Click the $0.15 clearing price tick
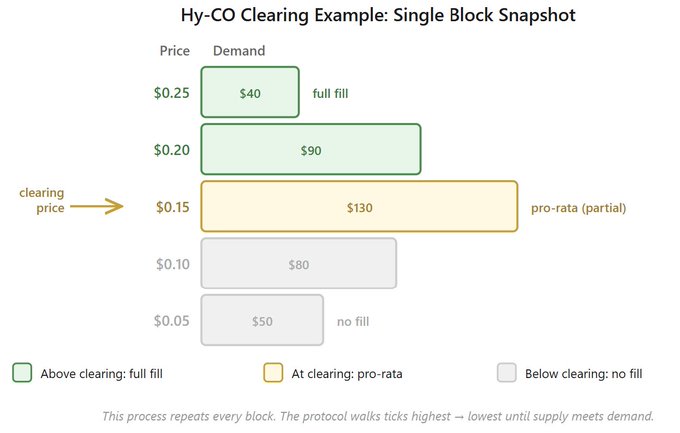Image resolution: width=680 pixels, height=433 pixels. point(171,207)
